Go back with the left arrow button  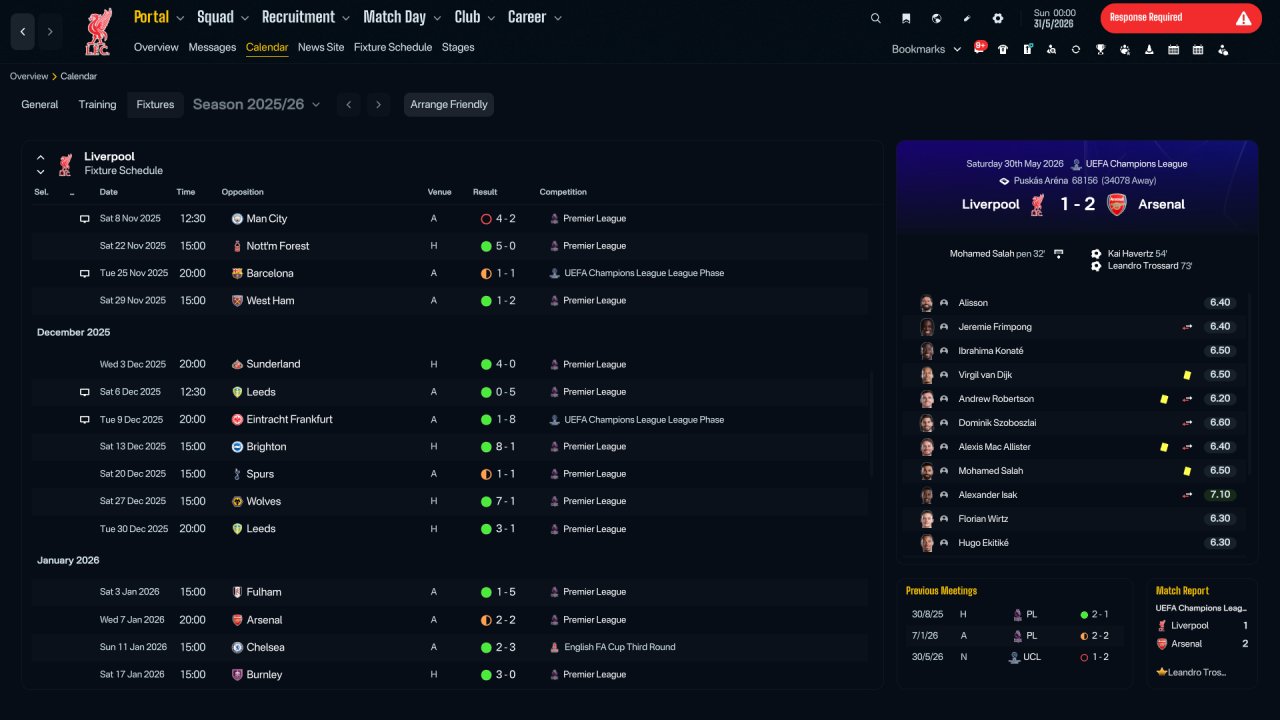pyautogui.click(x=23, y=32)
